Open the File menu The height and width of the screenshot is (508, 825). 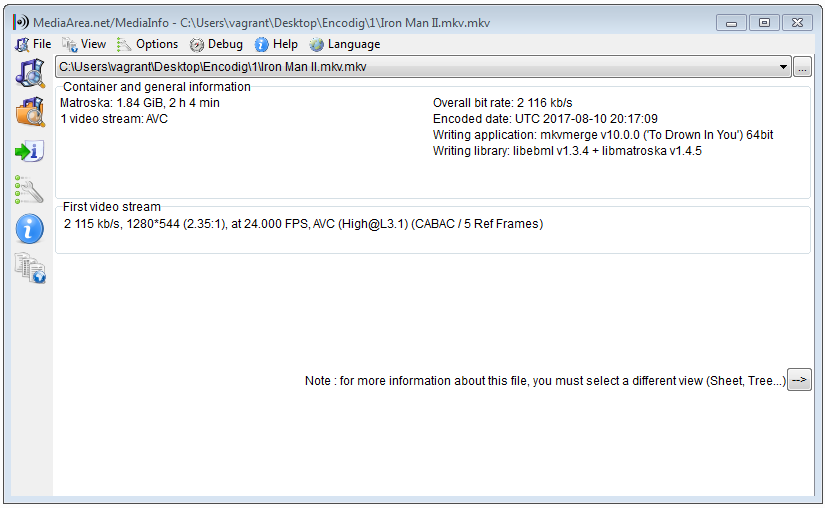(33, 44)
